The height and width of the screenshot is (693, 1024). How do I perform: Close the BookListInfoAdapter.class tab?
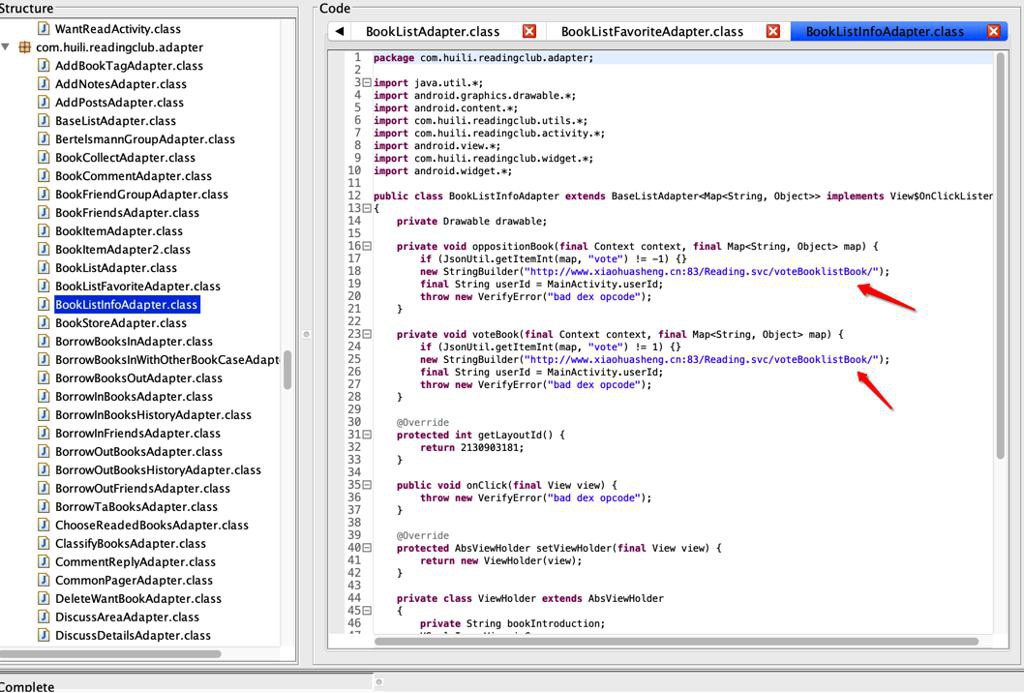[994, 31]
